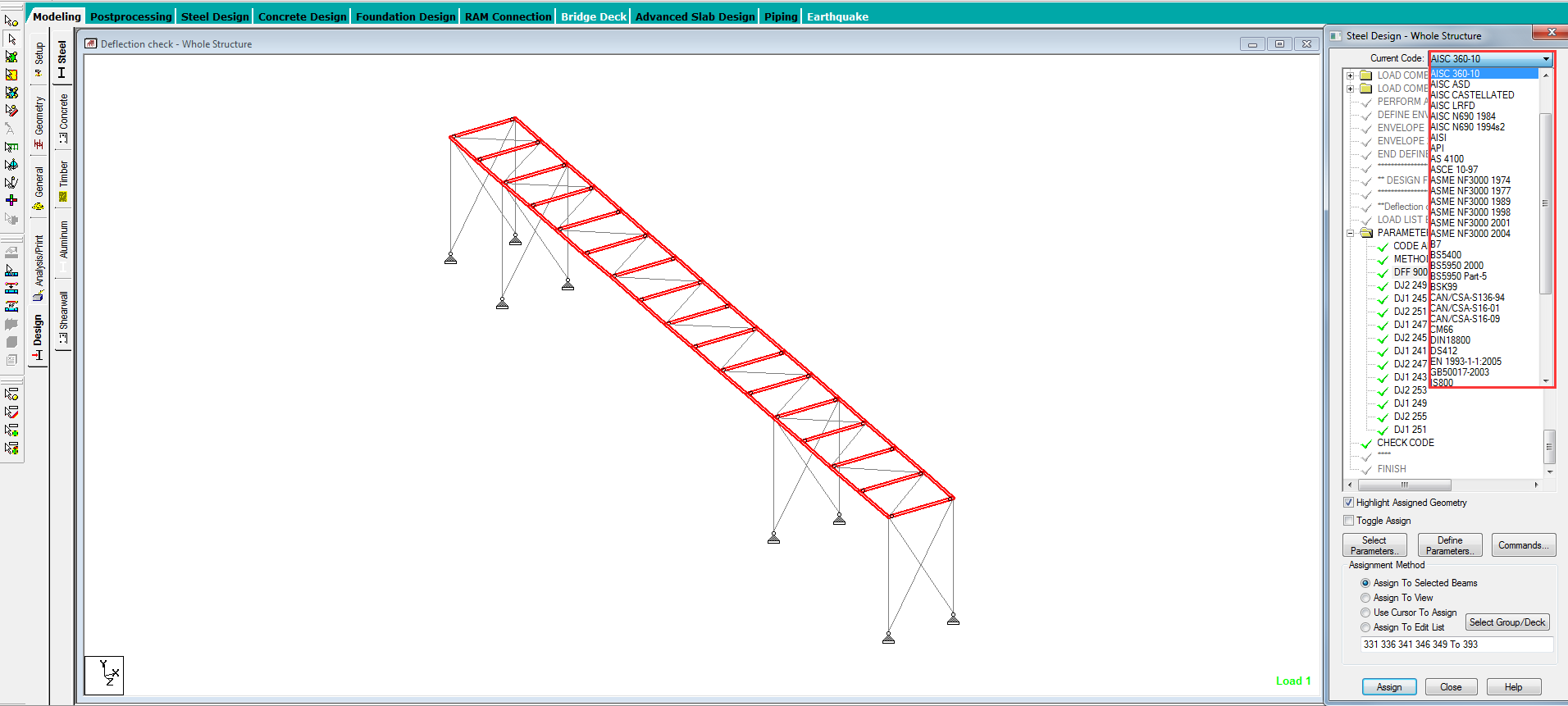Expand the first LOAD COMB tree node
Screen dimensions: 1568x706
point(1350,75)
